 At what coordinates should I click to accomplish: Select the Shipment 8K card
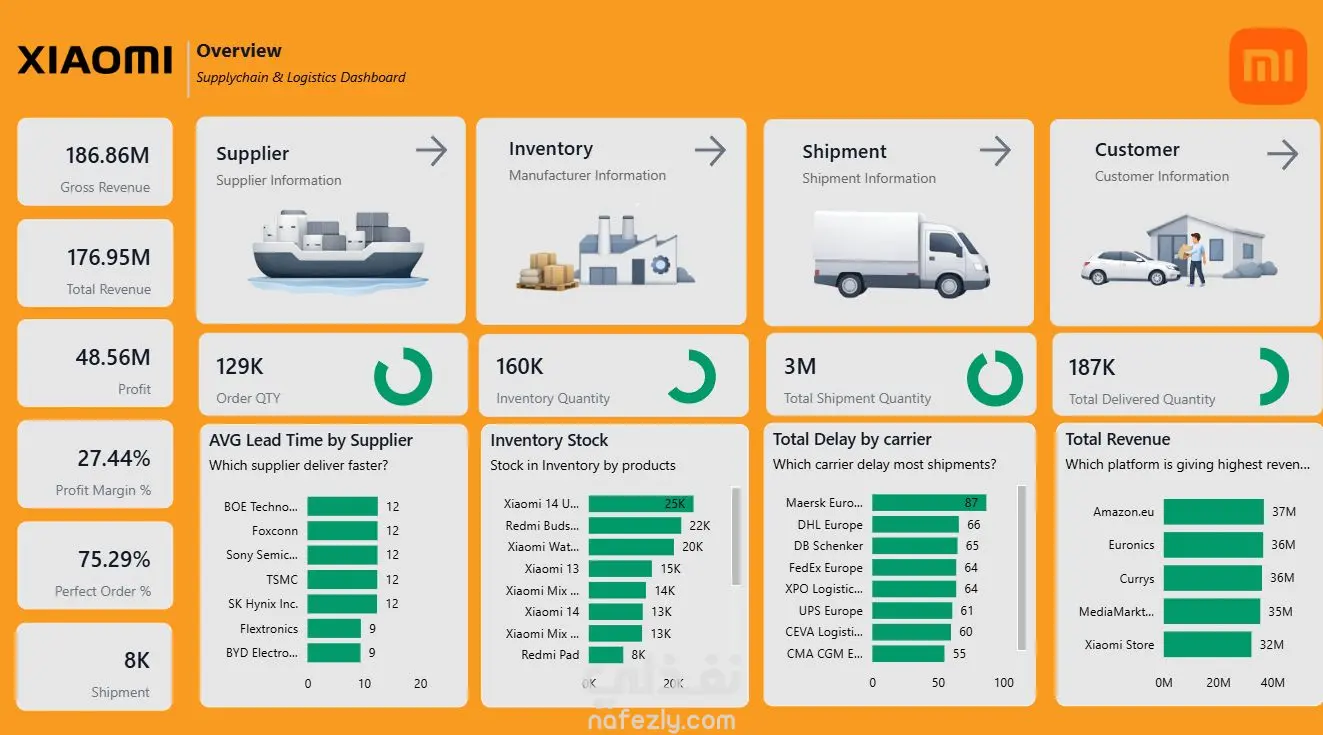coord(95,667)
